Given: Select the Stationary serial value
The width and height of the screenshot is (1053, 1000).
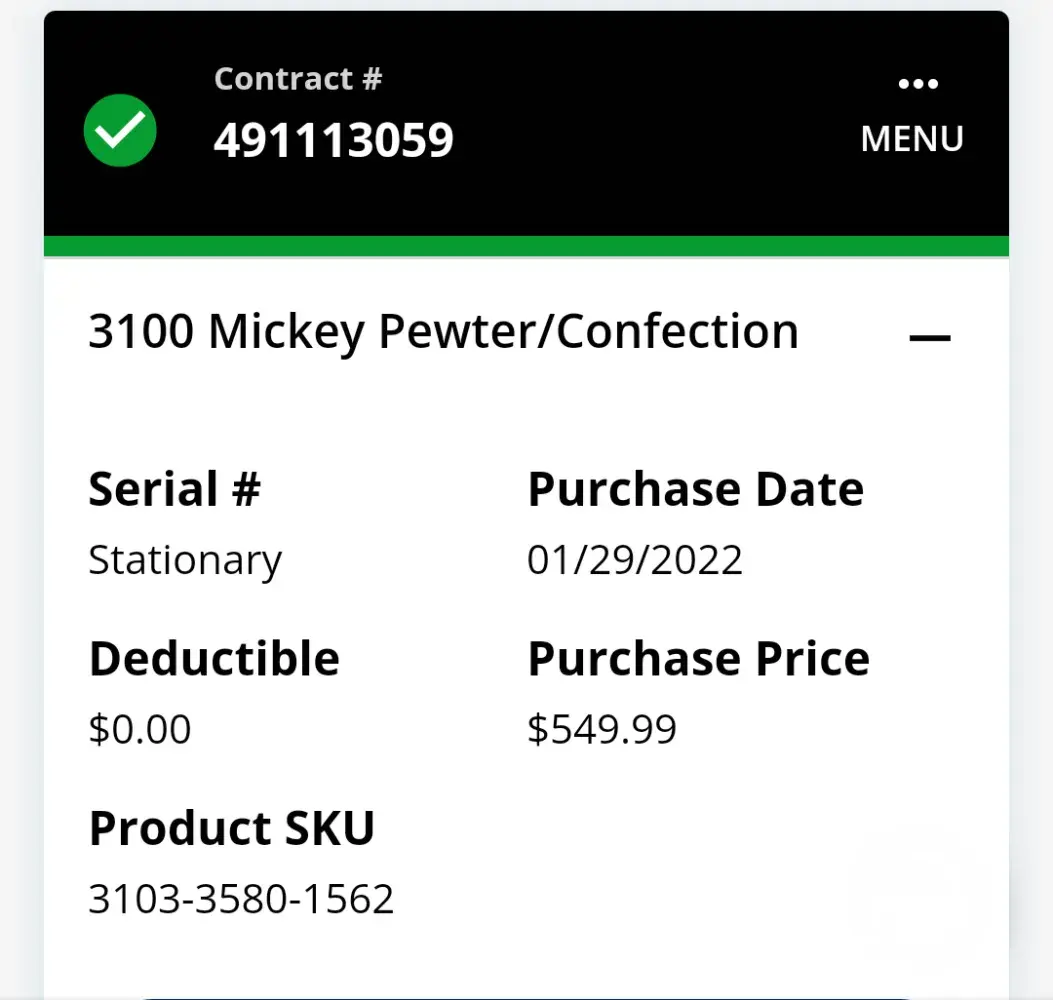Looking at the screenshot, I should tap(185, 560).
